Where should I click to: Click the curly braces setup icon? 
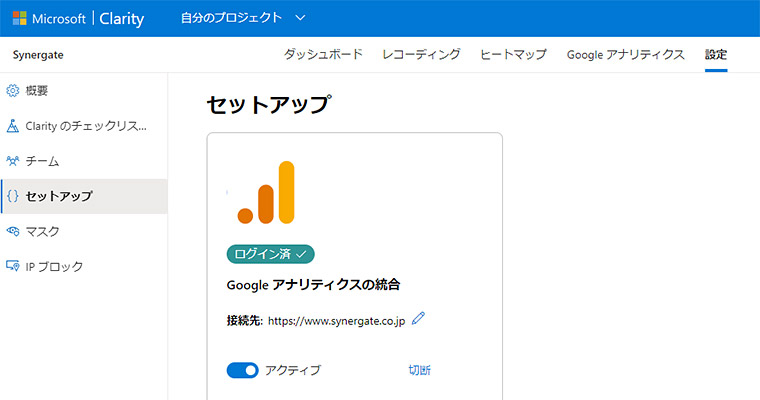(x=13, y=196)
